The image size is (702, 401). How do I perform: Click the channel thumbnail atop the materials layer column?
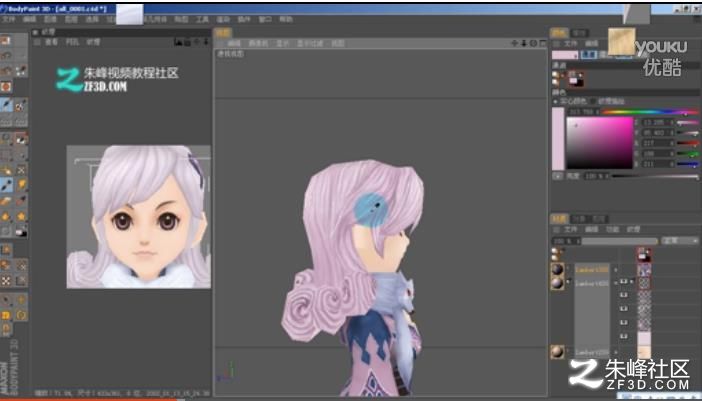[644, 255]
